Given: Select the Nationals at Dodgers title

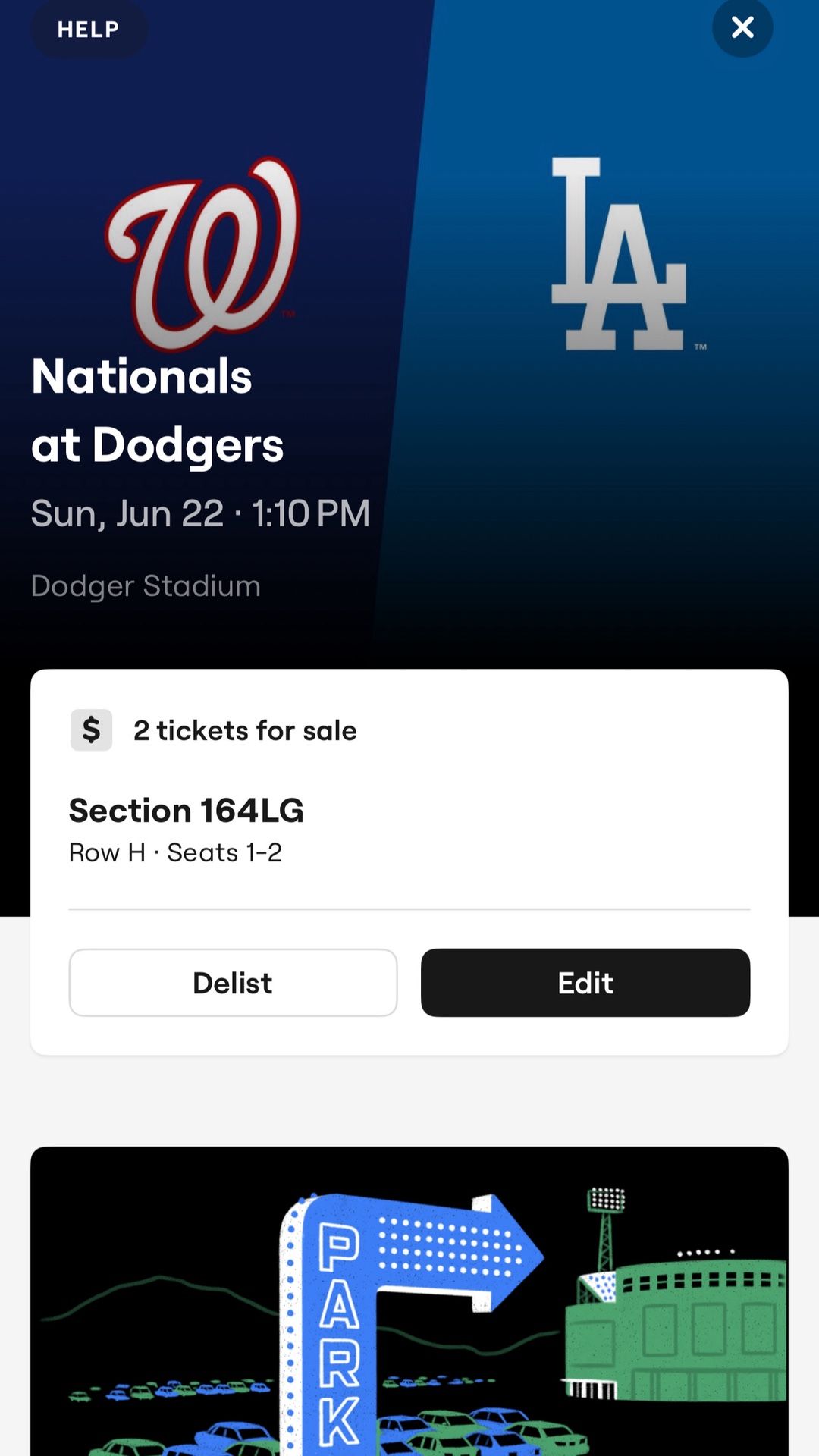Looking at the screenshot, I should [158, 410].
